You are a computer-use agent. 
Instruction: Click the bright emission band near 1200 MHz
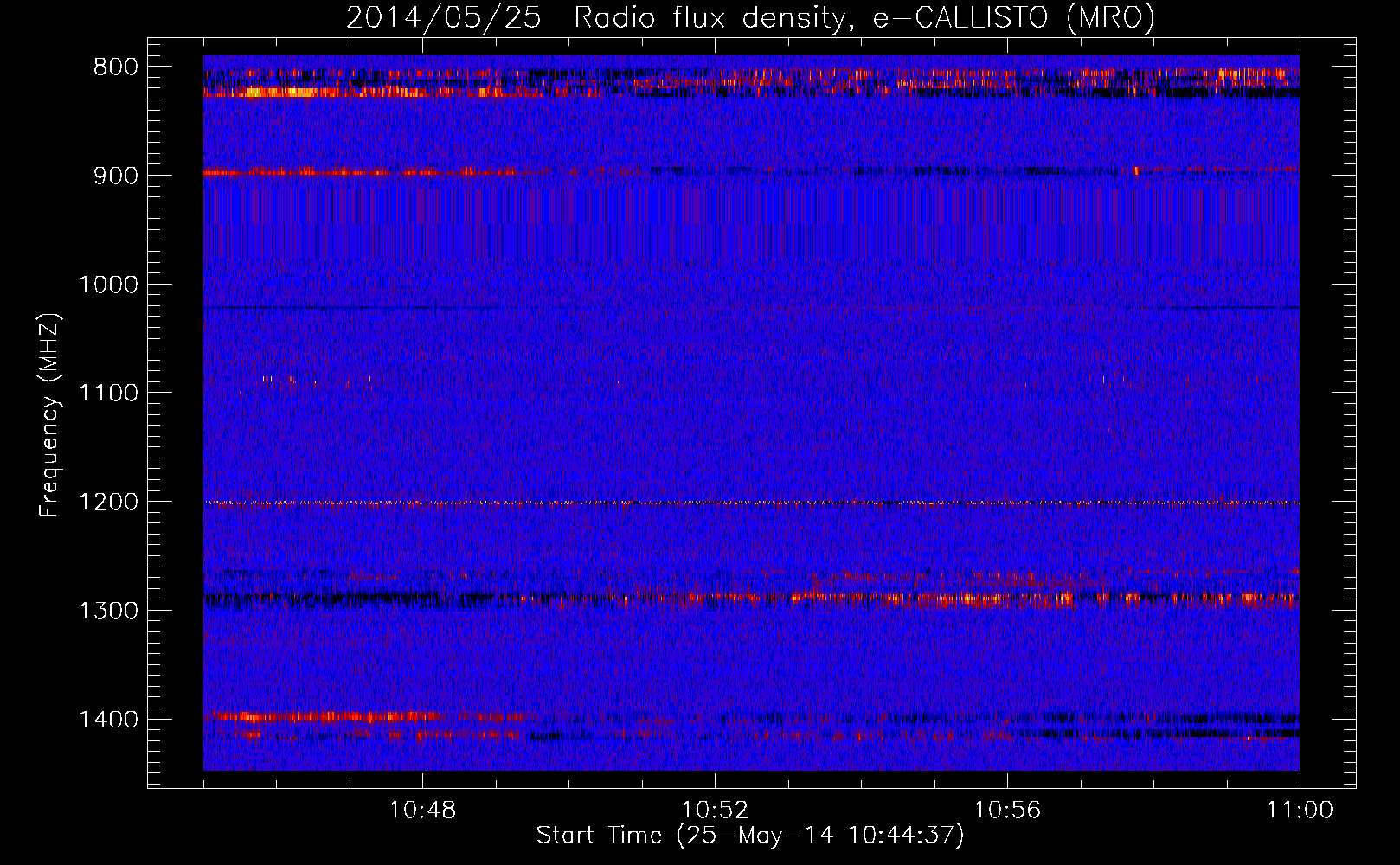[751, 503]
